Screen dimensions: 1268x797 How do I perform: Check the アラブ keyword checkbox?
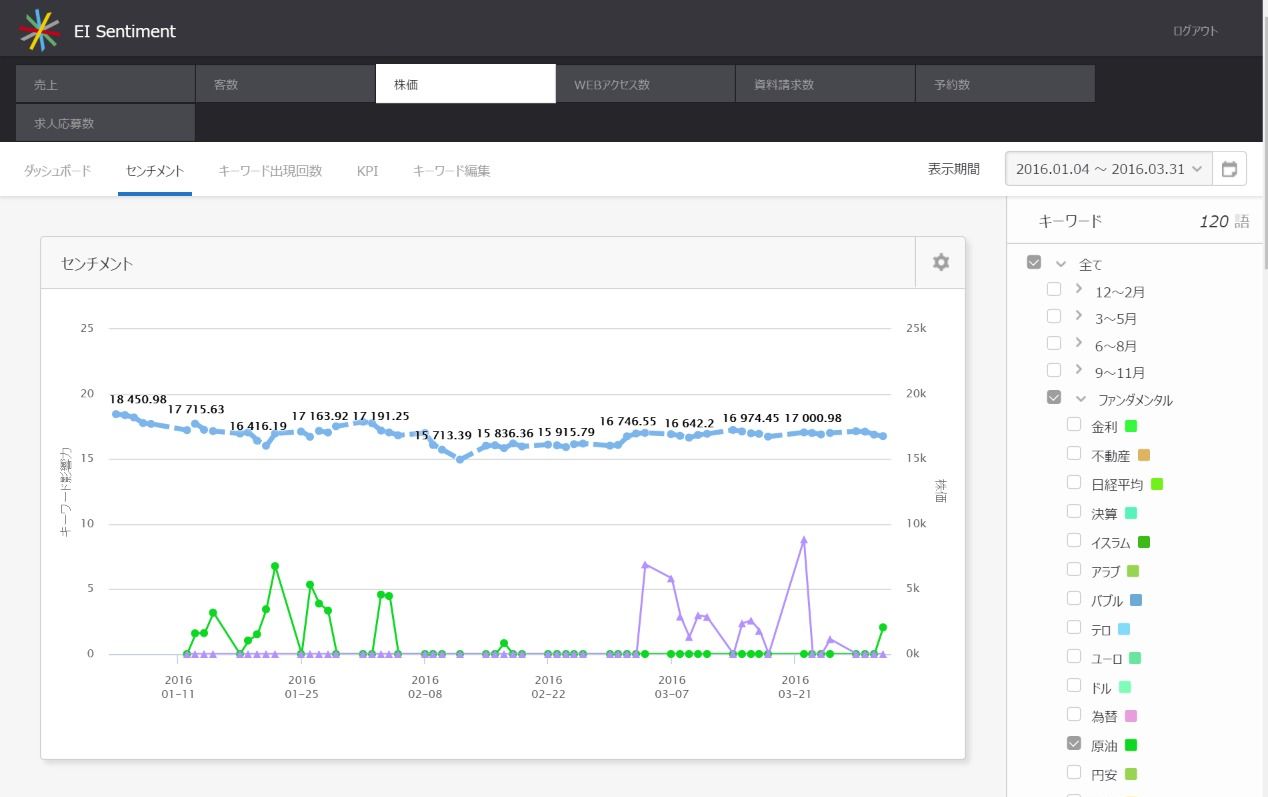click(x=1074, y=569)
